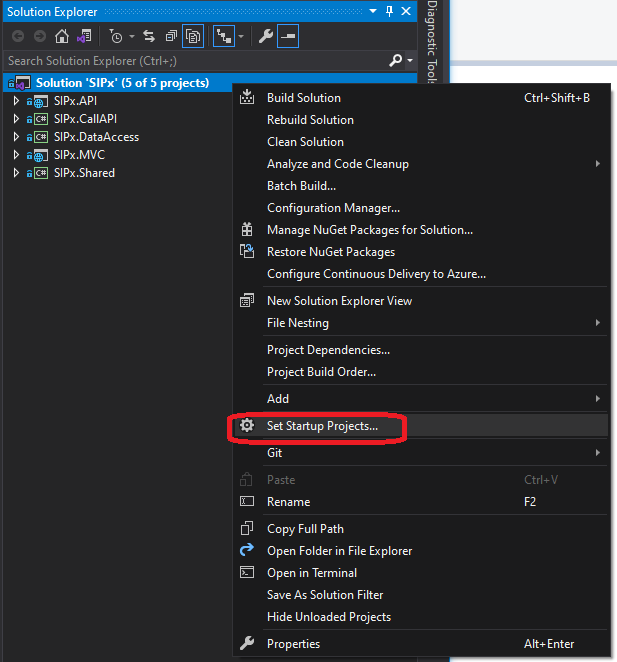Open Manage NuGet Packages for Solution
Screen dimensions: 617x662
coord(421,230)
